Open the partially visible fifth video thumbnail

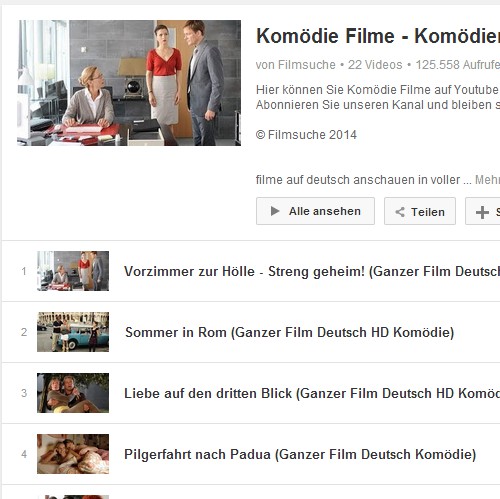coord(73,497)
